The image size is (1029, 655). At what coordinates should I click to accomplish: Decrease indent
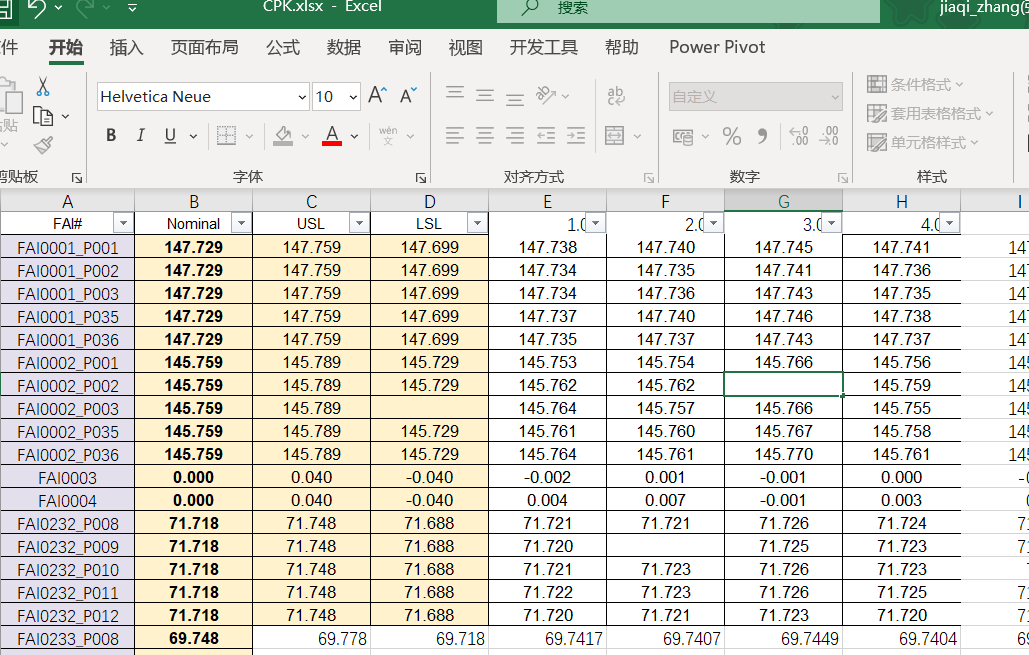[x=546, y=136]
